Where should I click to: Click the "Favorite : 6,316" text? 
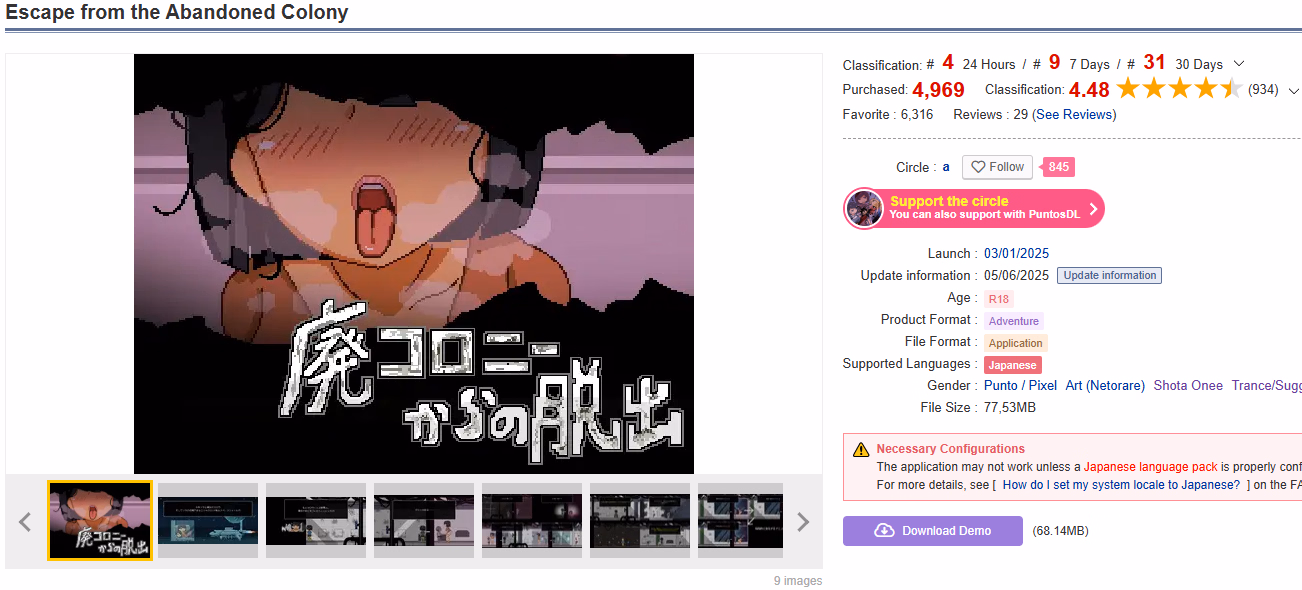888,114
